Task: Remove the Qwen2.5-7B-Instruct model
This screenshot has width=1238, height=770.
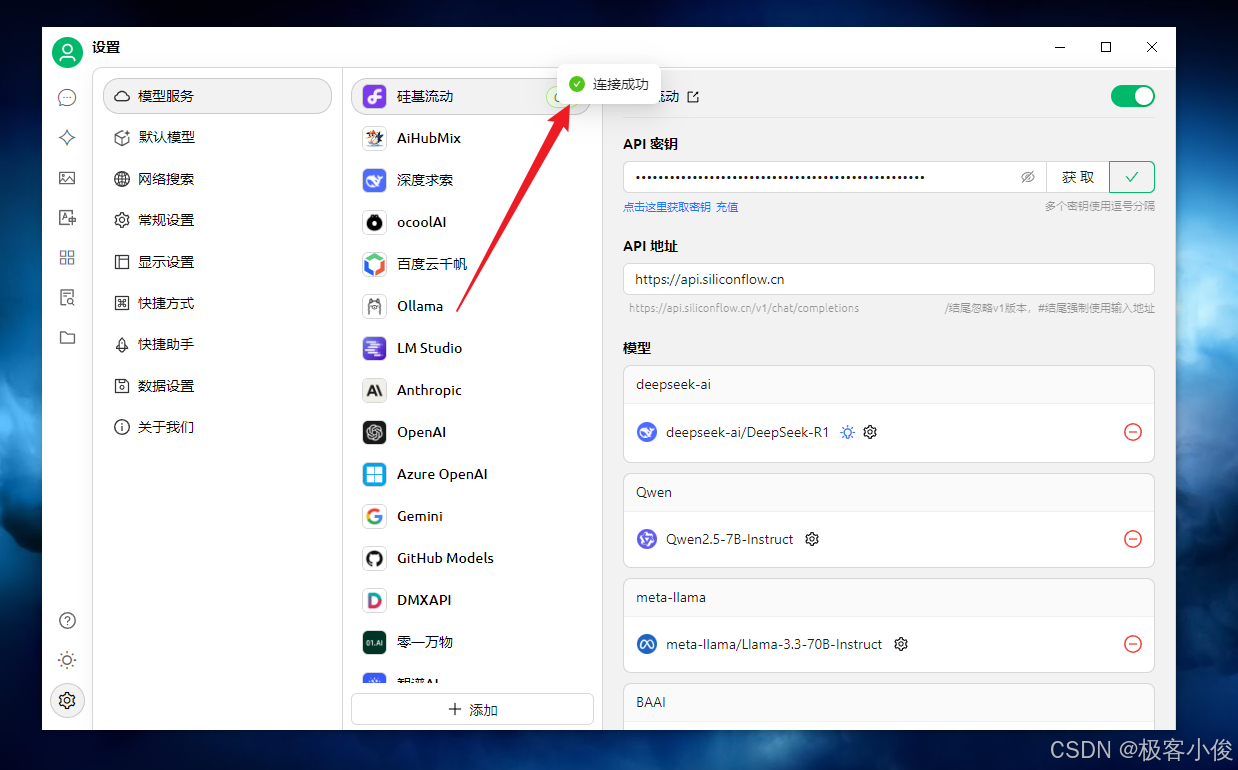Action: 1133,539
